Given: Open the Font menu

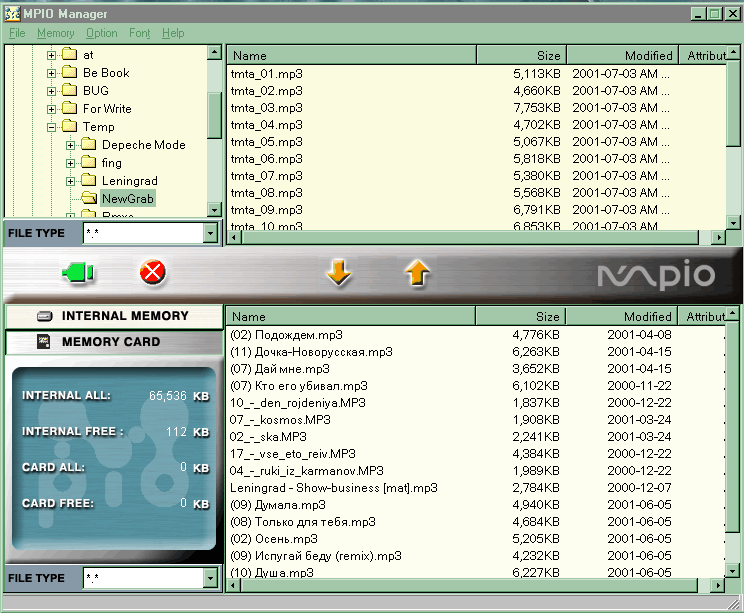Looking at the screenshot, I should click(x=140, y=33).
